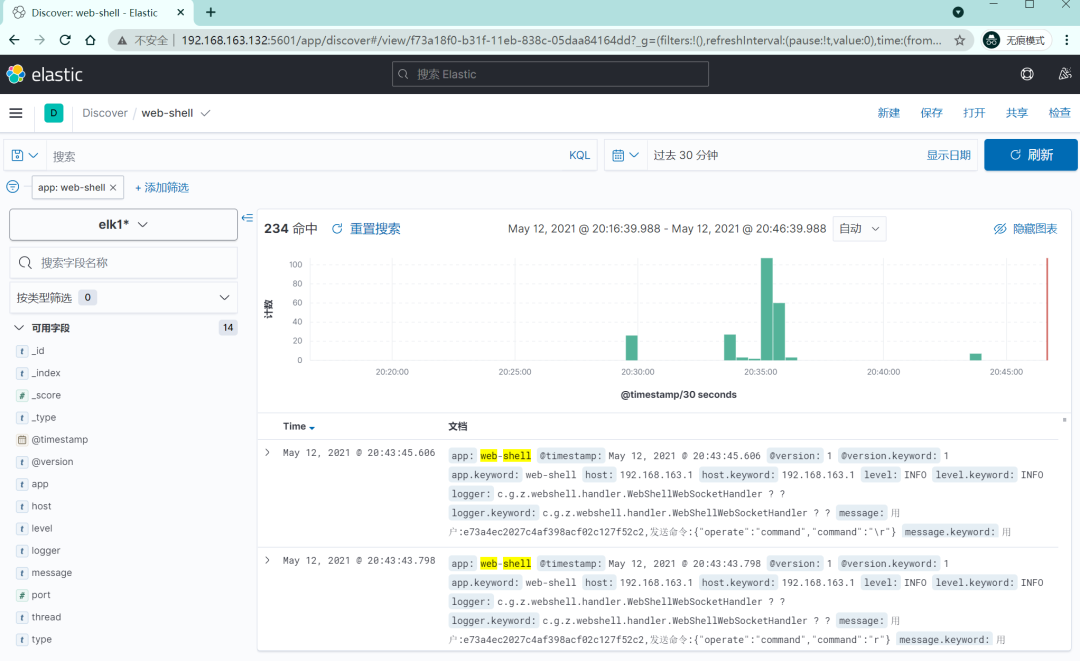This screenshot has width=1080, height=661.
Task: Bookmark page with the star icon
Action: pyautogui.click(x=959, y=41)
